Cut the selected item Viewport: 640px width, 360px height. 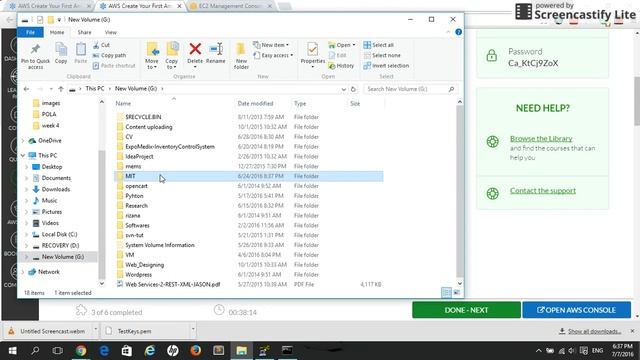coord(101,45)
